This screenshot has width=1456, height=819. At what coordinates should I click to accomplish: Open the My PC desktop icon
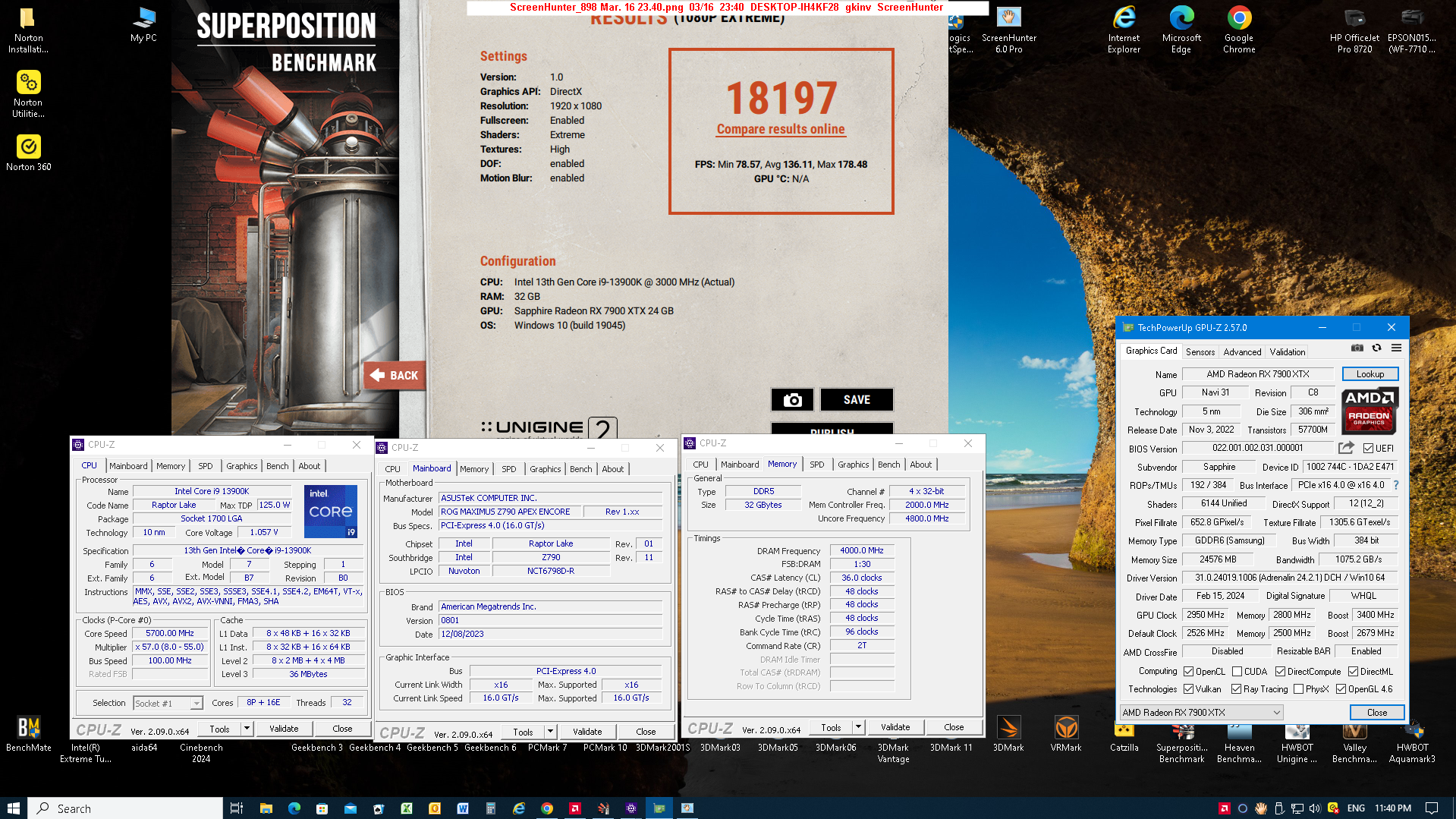click(143, 25)
